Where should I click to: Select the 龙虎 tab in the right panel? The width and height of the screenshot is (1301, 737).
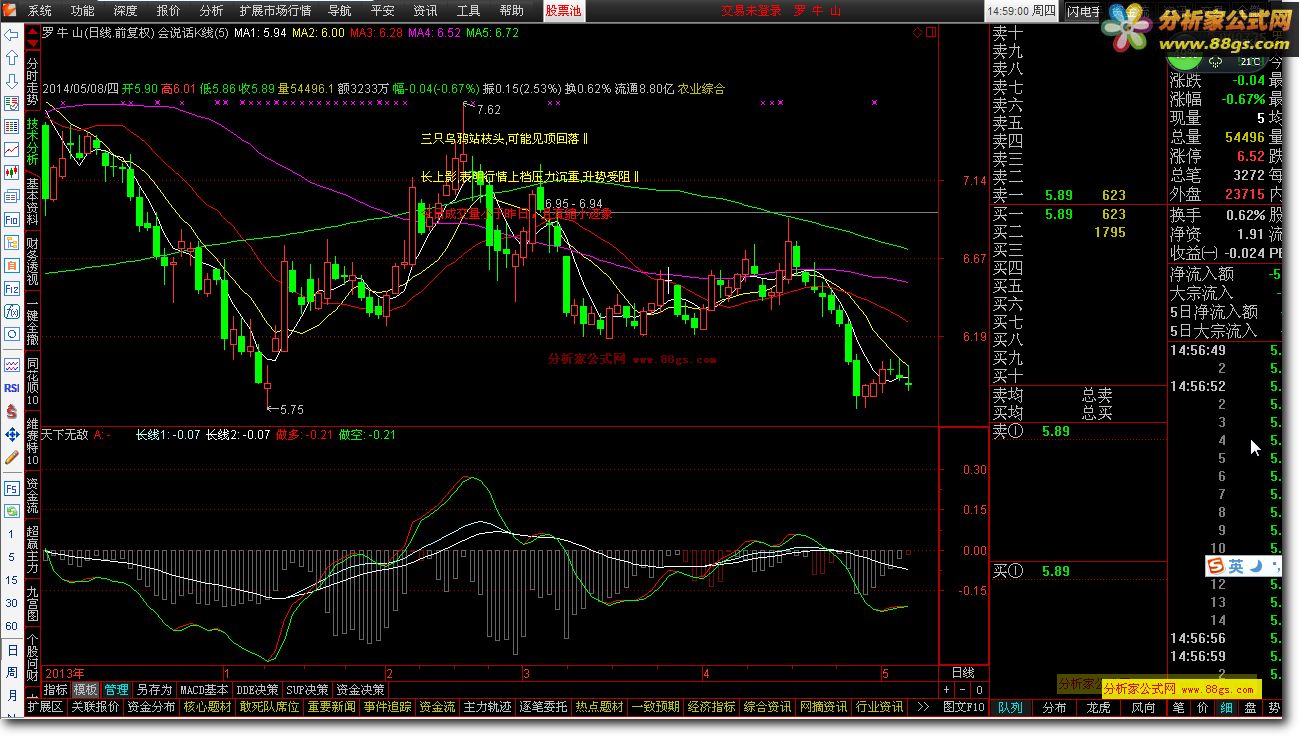pyautogui.click(x=1098, y=707)
